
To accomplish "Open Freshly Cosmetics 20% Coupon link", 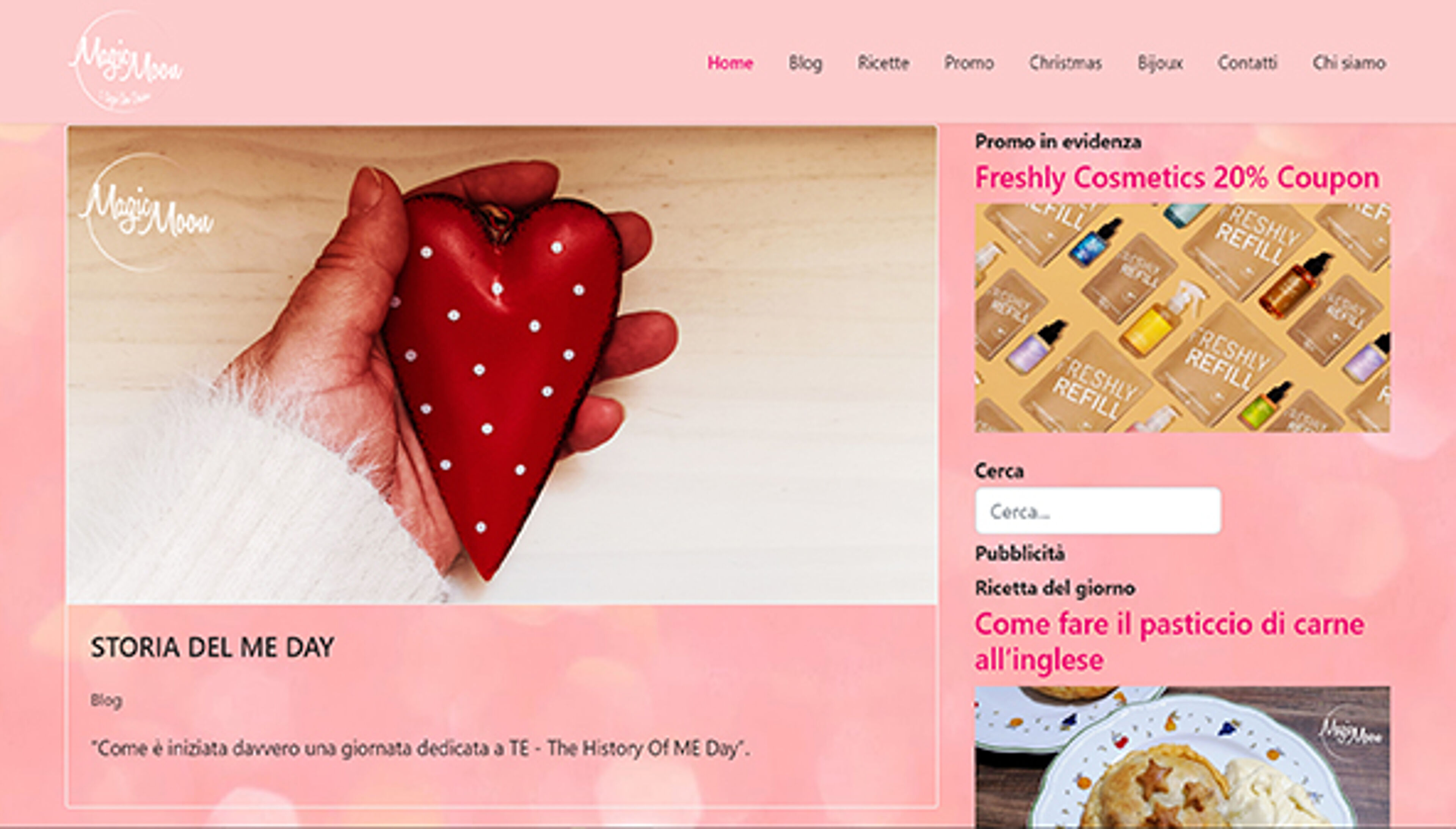I will pyautogui.click(x=1177, y=177).
